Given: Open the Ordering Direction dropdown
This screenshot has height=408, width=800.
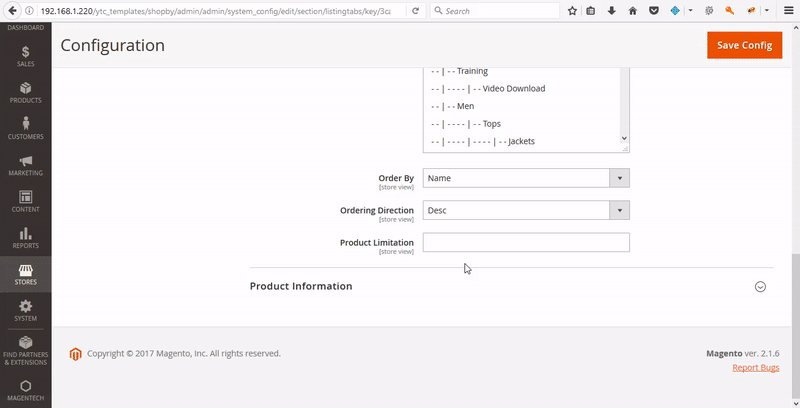Looking at the screenshot, I should coord(525,210).
